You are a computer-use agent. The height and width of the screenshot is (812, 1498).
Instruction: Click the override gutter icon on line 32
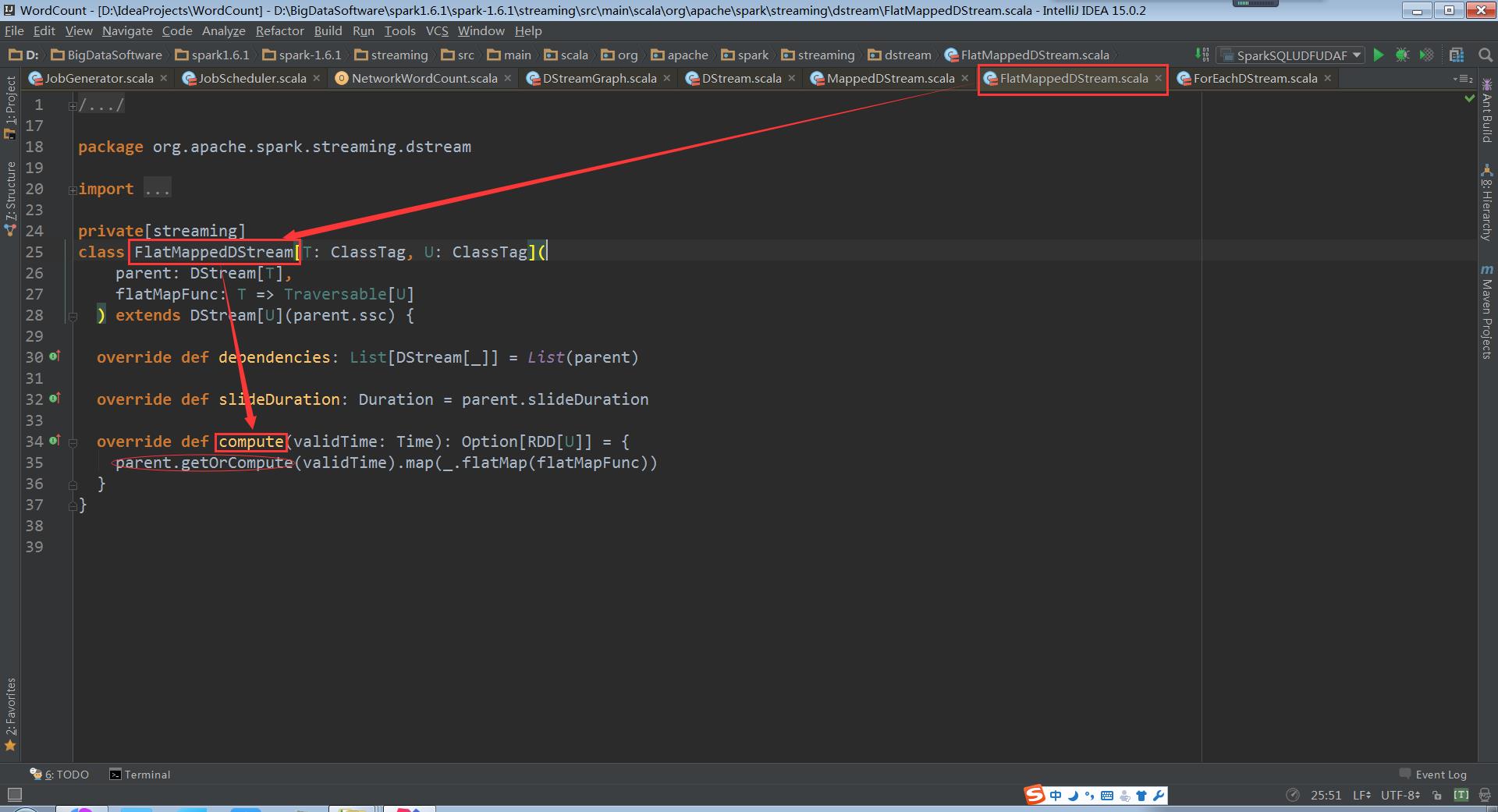point(55,399)
